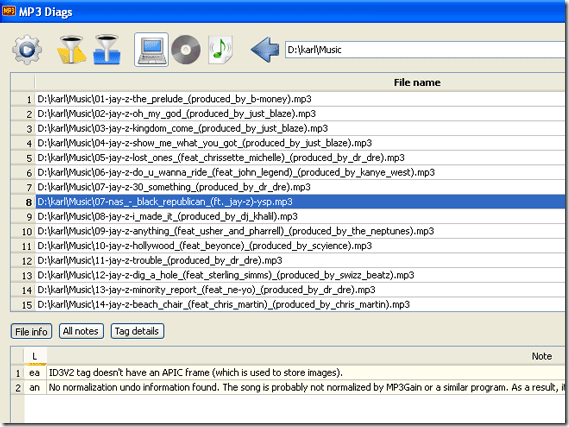Click the blue folder filter funnel icon
The width and height of the screenshot is (569, 427).
(x=107, y=50)
